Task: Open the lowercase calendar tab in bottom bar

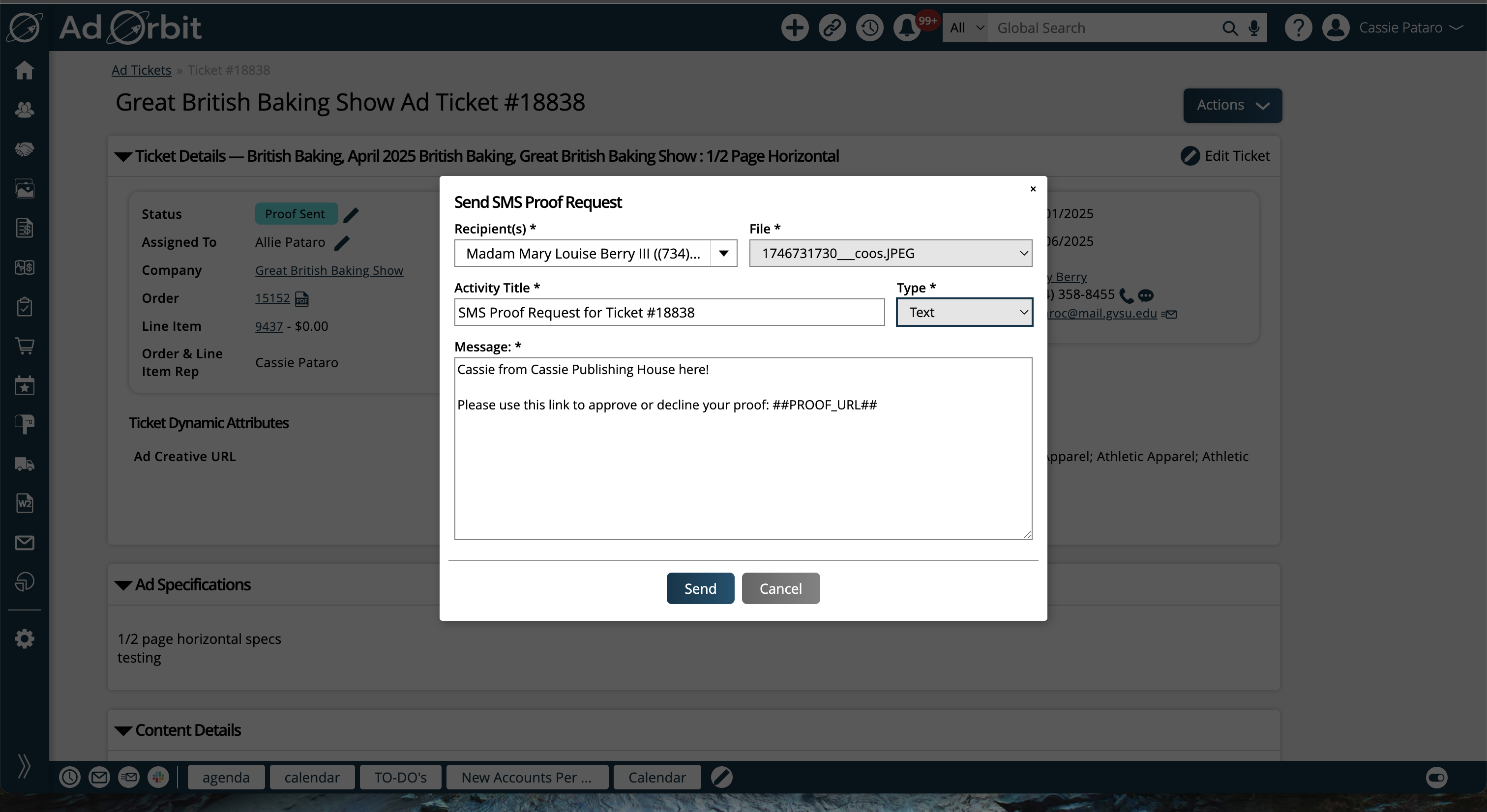Action: (312, 777)
